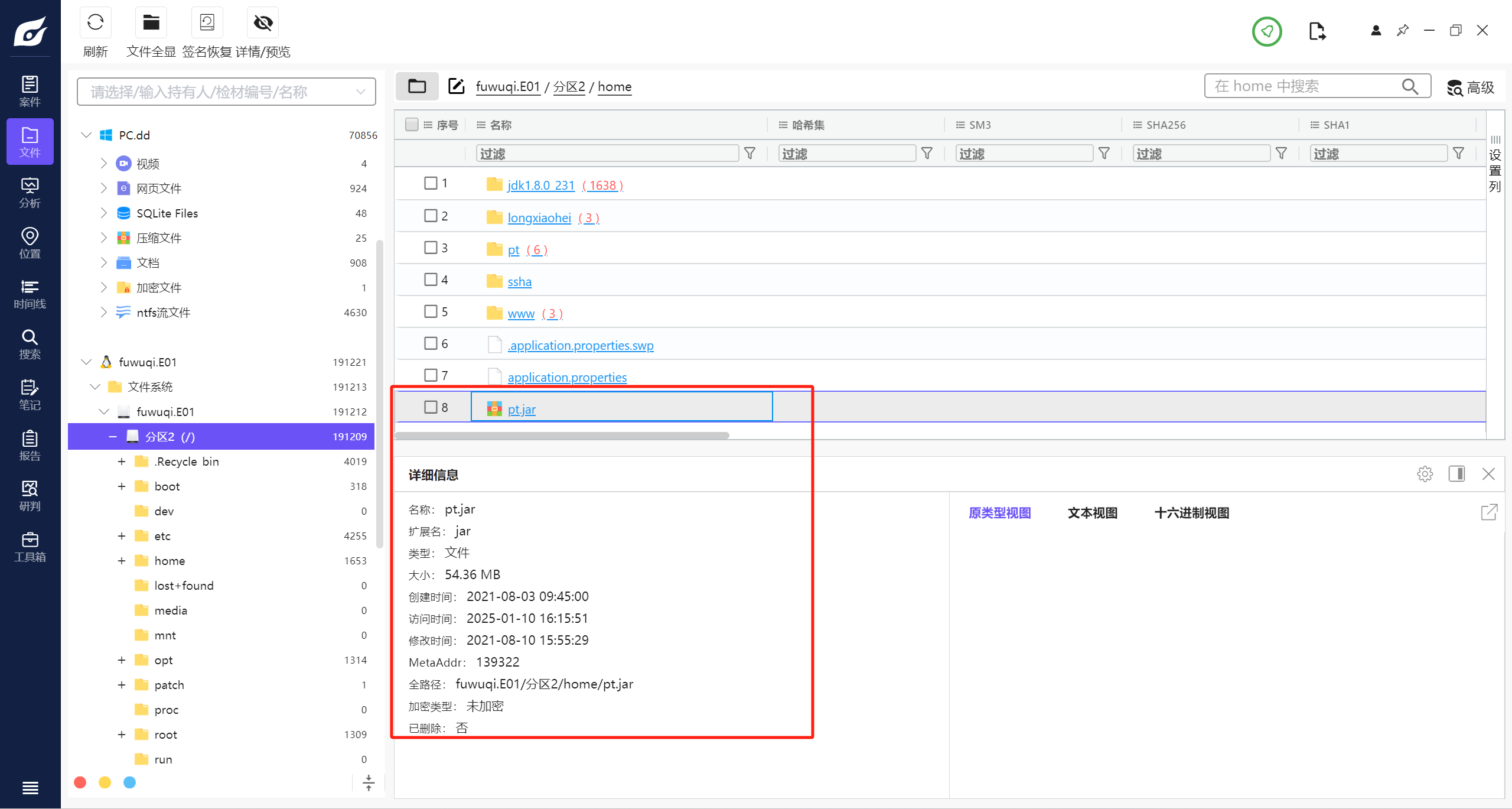The height and width of the screenshot is (809, 1512).
Task: Collapse the PC.dd tree node
Action: pyautogui.click(x=86, y=135)
